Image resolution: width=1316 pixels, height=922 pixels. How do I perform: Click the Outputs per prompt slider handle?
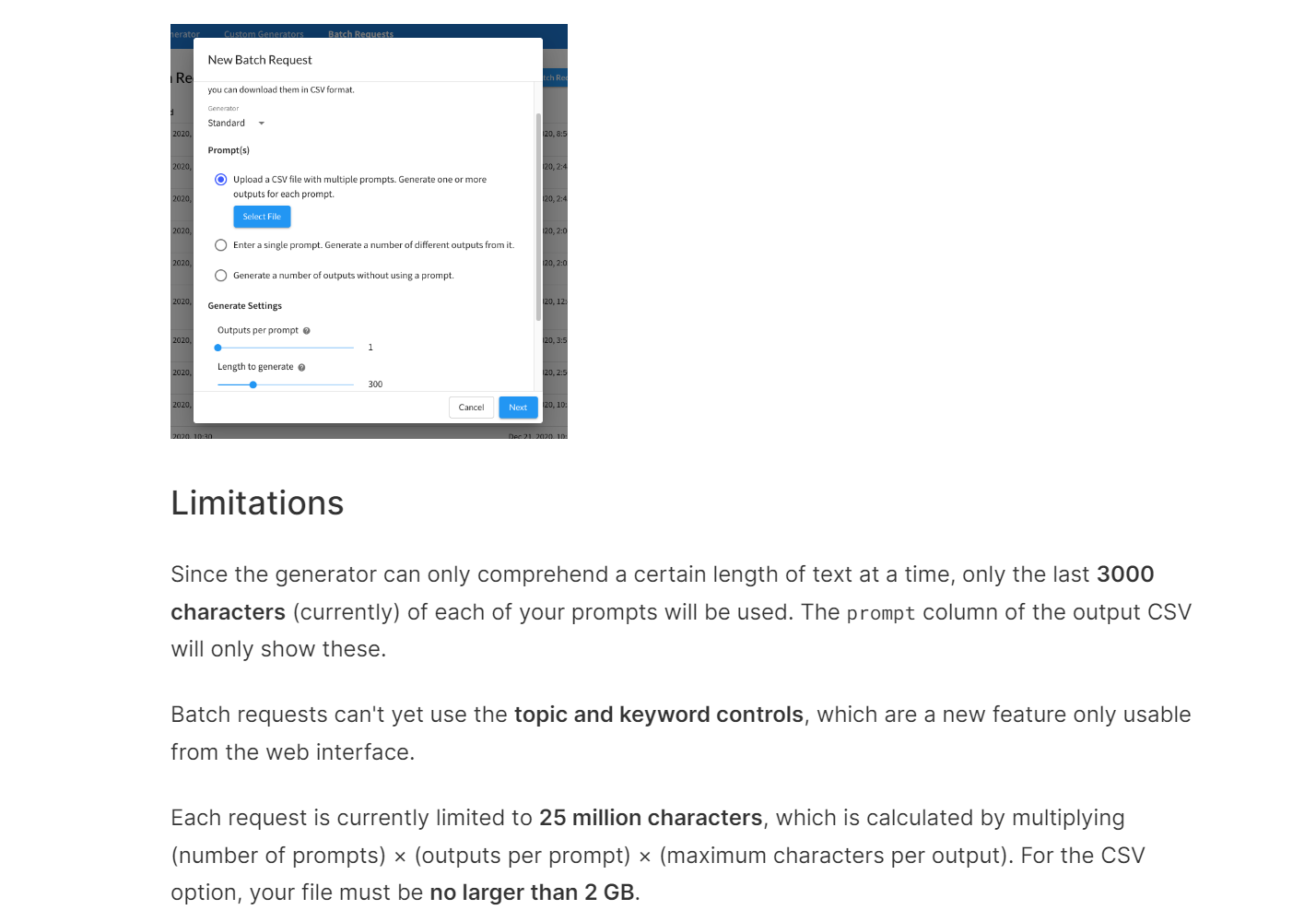click(x=217, y=348)
